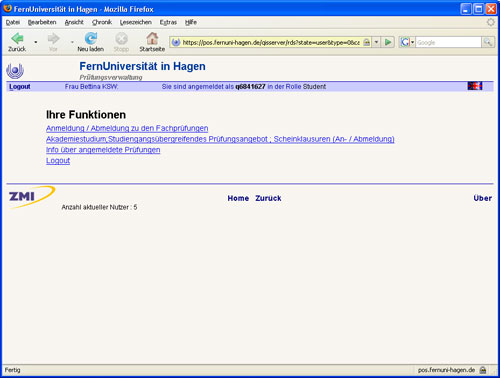
Task: Click the Google search engine icon
Action: (x=405, y=42)
